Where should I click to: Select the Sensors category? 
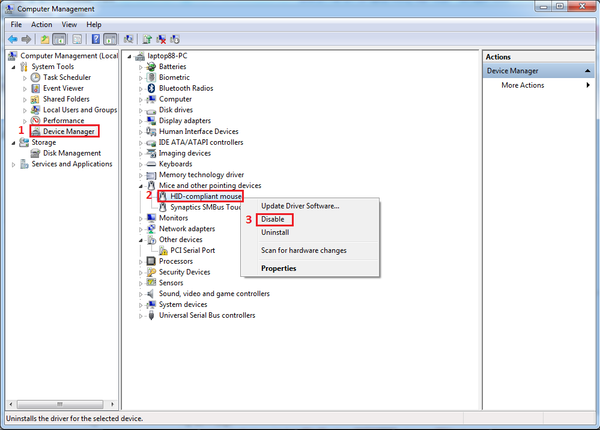[x=171, y=283]
